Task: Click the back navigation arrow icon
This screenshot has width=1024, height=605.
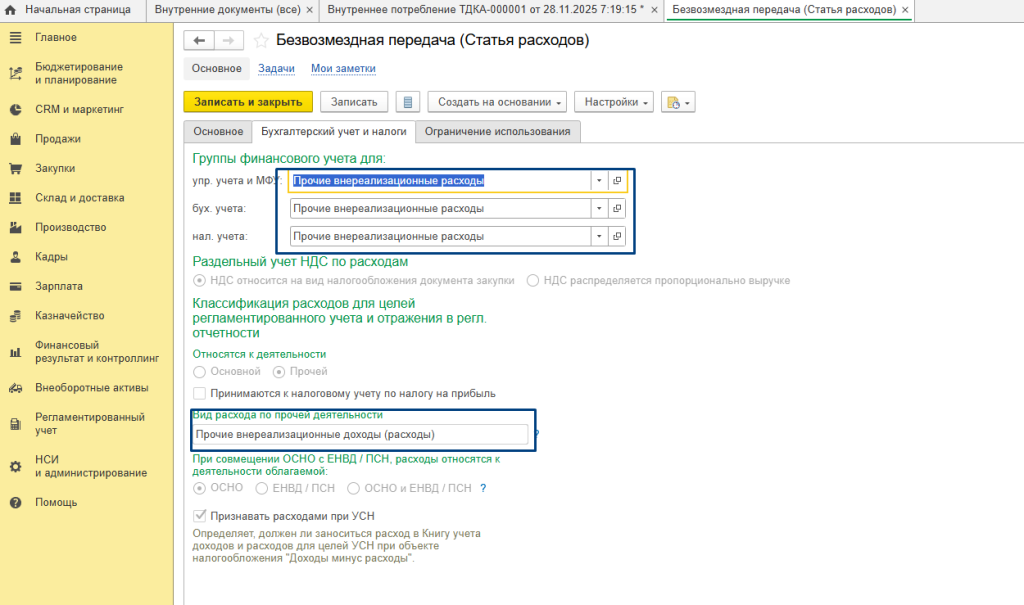Action: (199, 41)
